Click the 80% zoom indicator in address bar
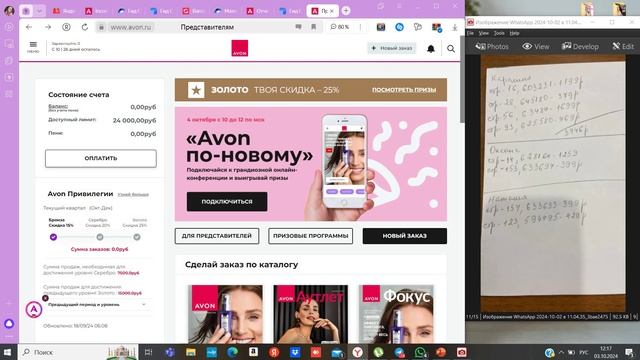640x360 pixels. (x=340, y=27)
